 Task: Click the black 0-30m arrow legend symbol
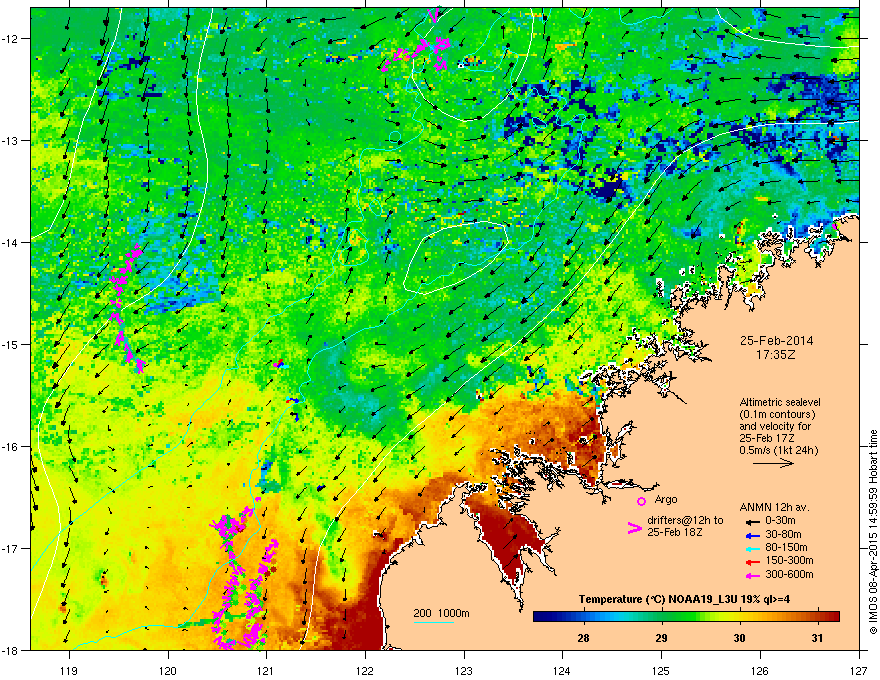coord(753,522)
